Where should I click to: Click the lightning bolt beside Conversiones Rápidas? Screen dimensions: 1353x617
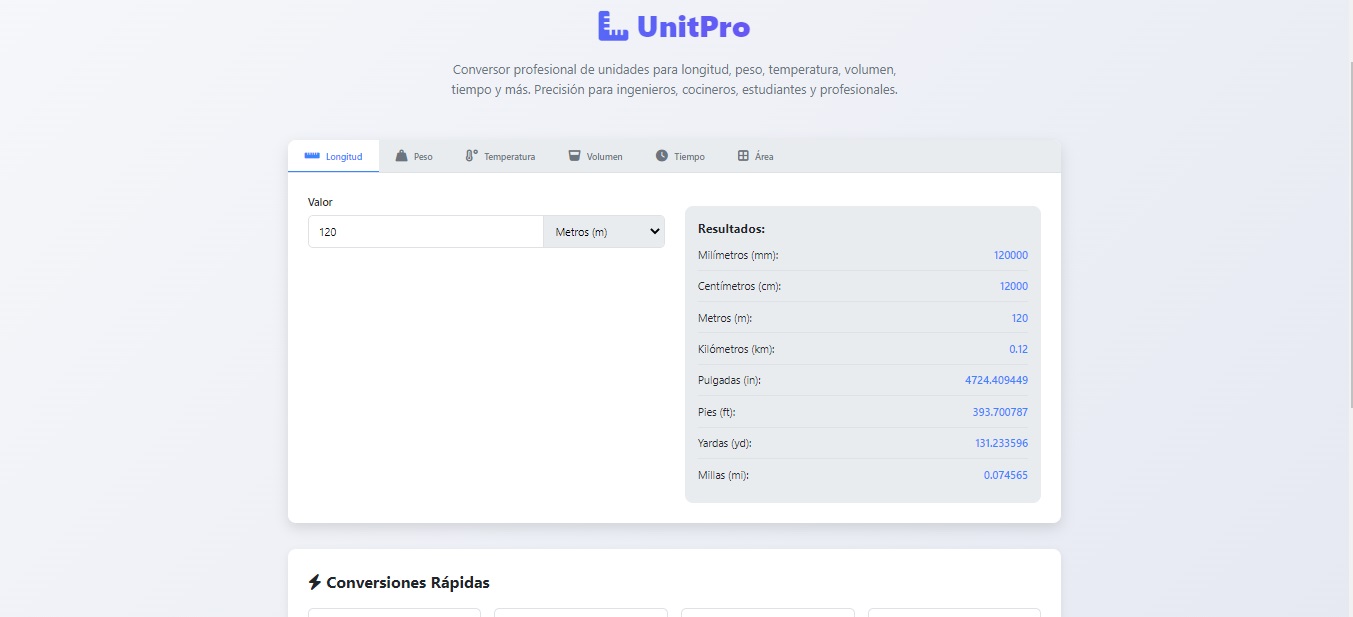[314, 581]
